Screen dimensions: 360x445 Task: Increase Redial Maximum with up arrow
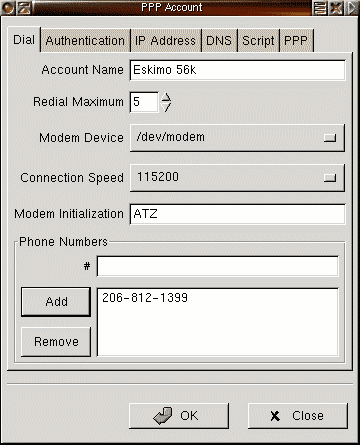pyautogui.click(x=166, y=97)
